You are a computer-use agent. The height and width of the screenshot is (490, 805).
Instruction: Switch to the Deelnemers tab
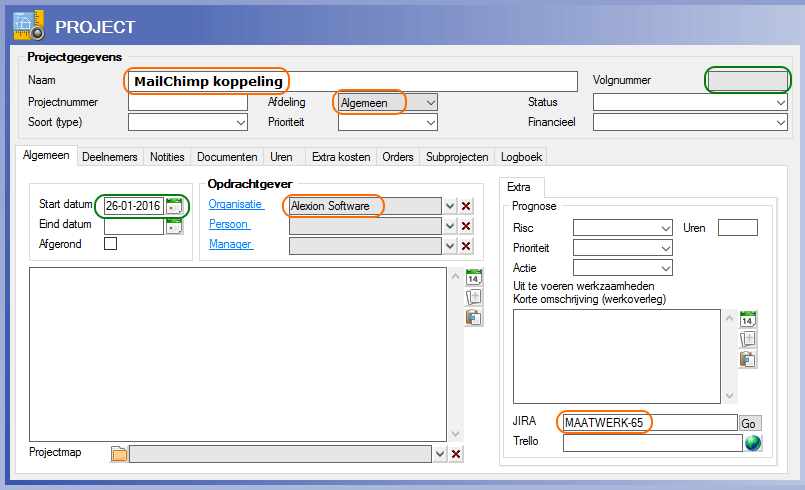coord(110,157)
